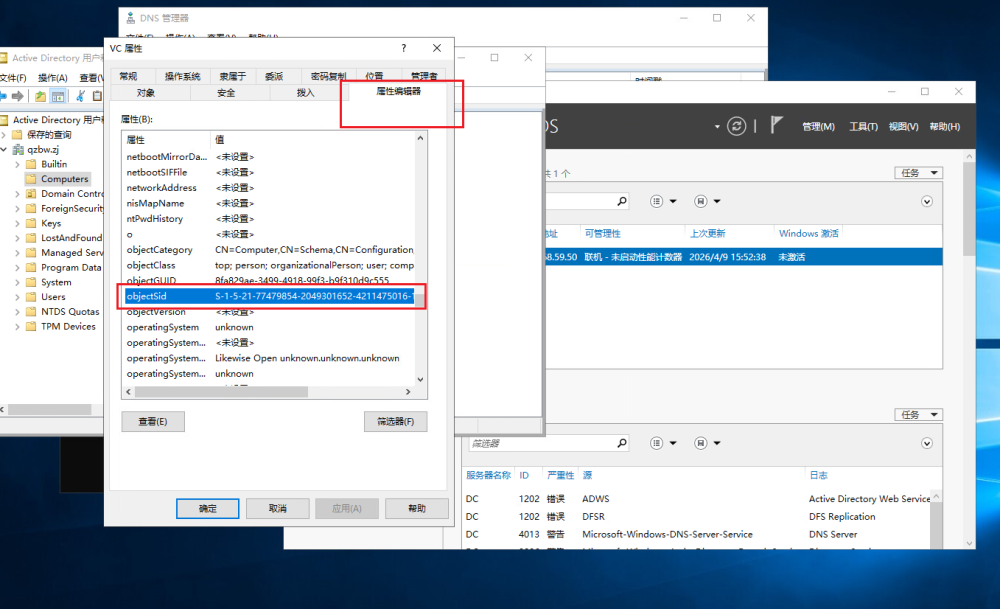Image resolution: width=1000 pixels, height=609 pixels.
Task: Click the search magnifier in events filter box
Action: pos(623,443)
